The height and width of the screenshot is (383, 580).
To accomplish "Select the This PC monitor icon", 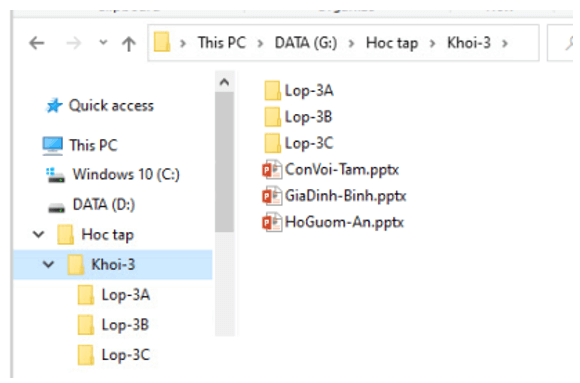I will pyautogui.click(x=53, y=145).
